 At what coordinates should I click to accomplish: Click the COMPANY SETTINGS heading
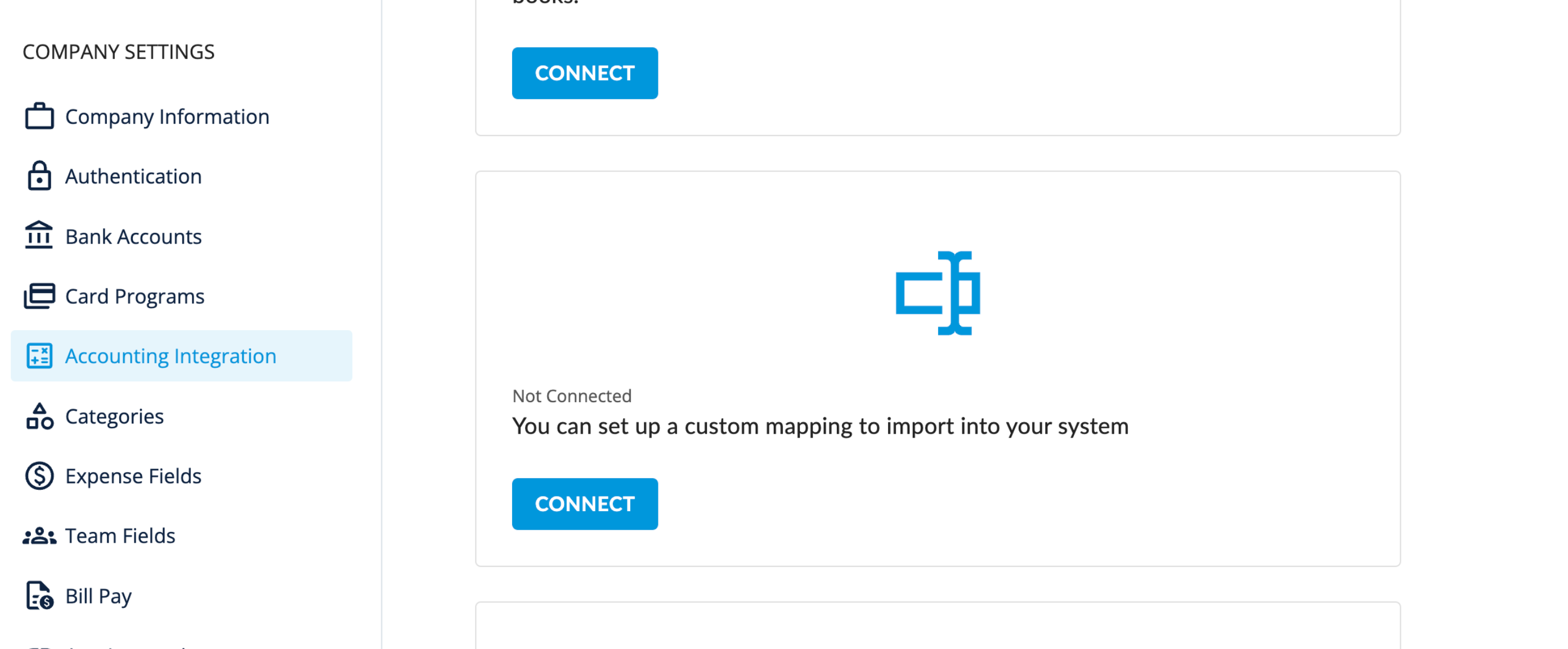[119, 52]
